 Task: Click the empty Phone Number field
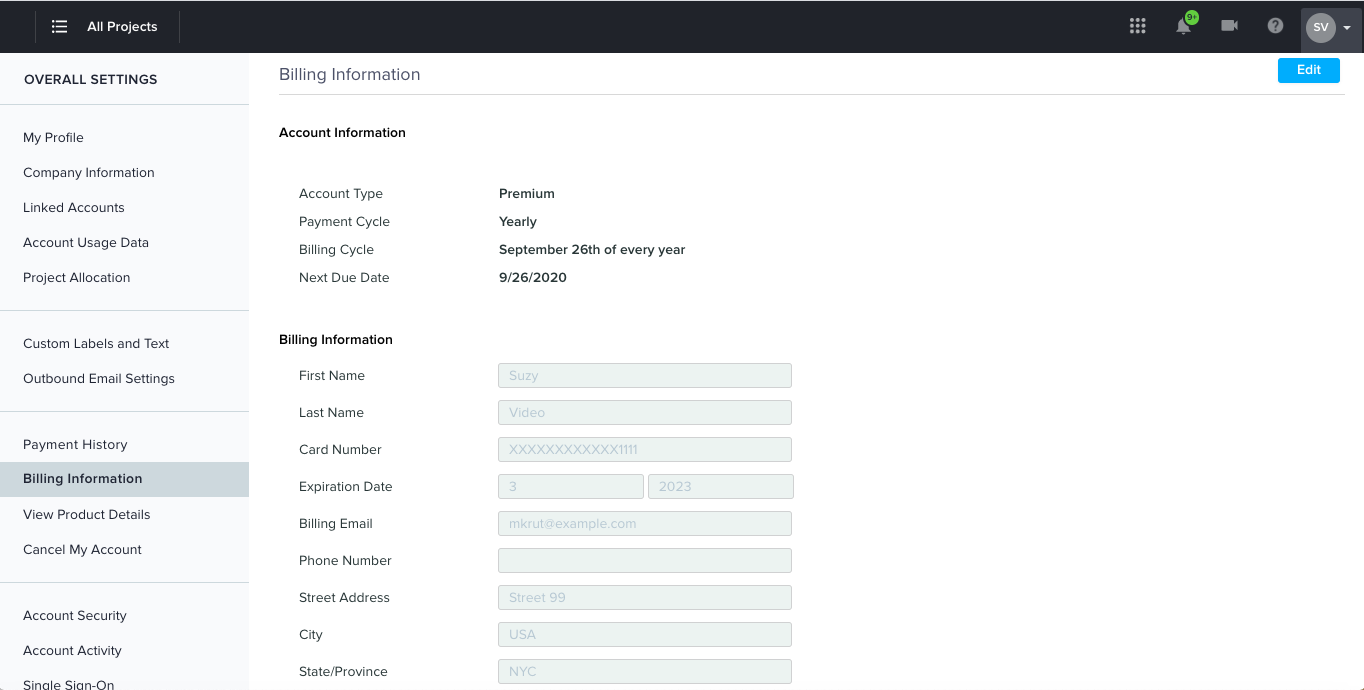644,561
